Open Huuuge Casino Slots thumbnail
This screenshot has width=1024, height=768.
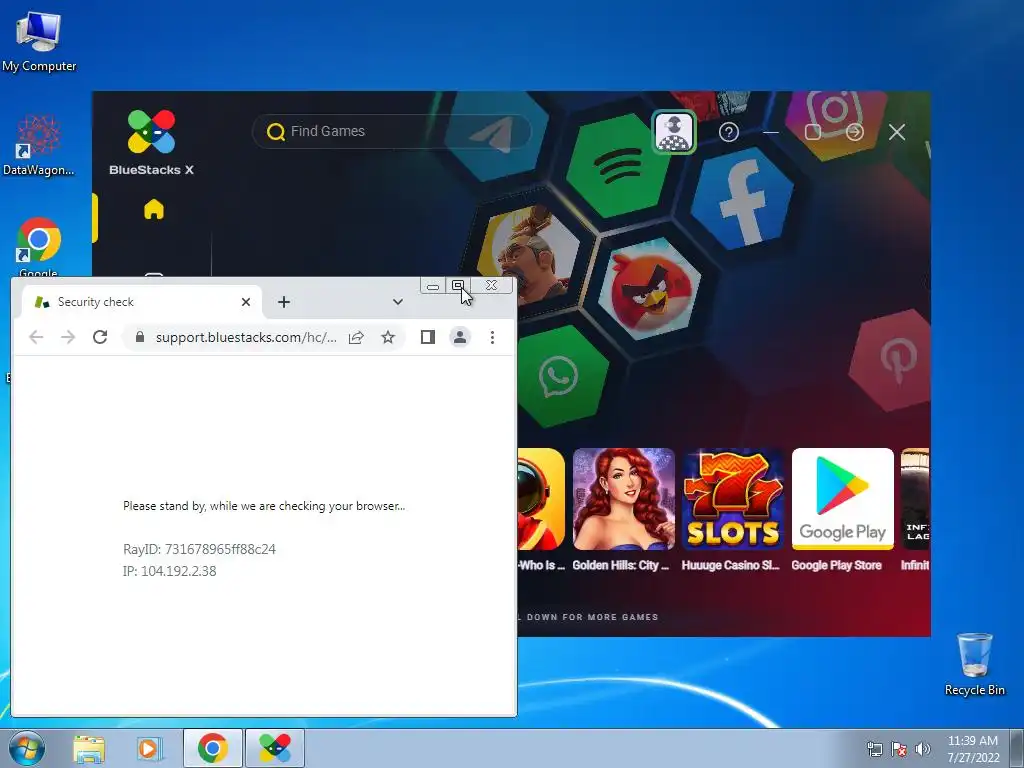[732, 499]
